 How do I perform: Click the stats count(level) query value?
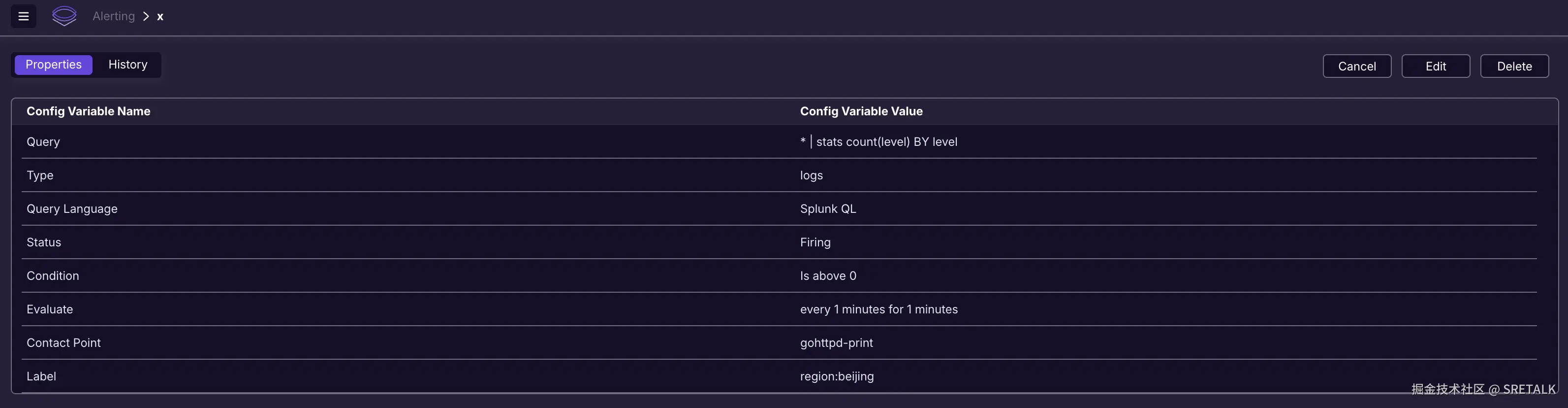[x=878, y=142]
